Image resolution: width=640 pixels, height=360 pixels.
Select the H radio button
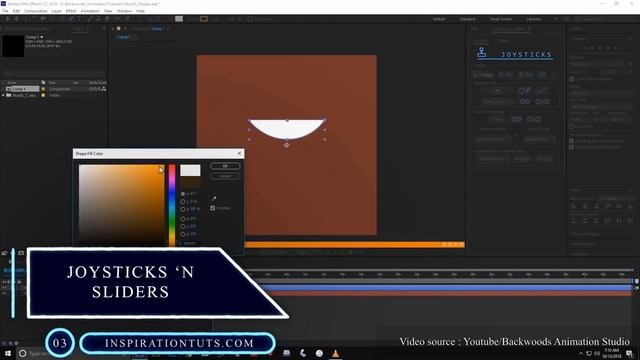[183, 194]
